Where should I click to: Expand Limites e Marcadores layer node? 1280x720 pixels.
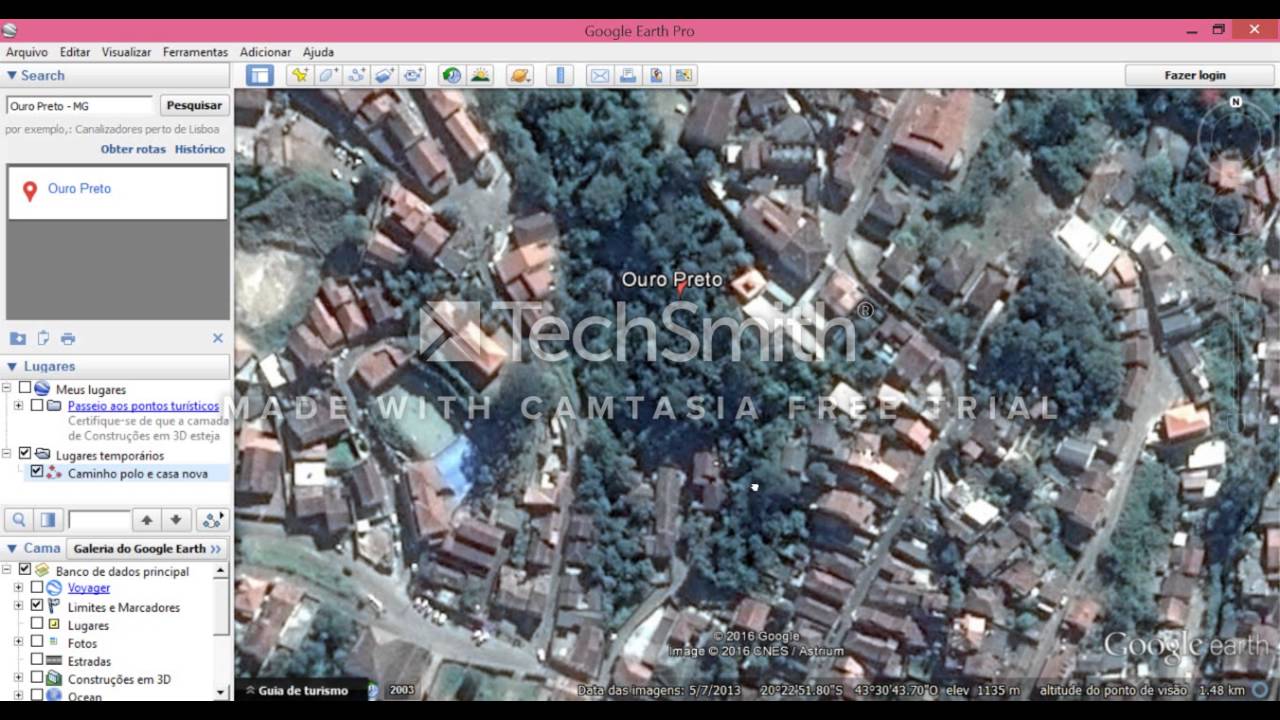[x=18, y=606]
